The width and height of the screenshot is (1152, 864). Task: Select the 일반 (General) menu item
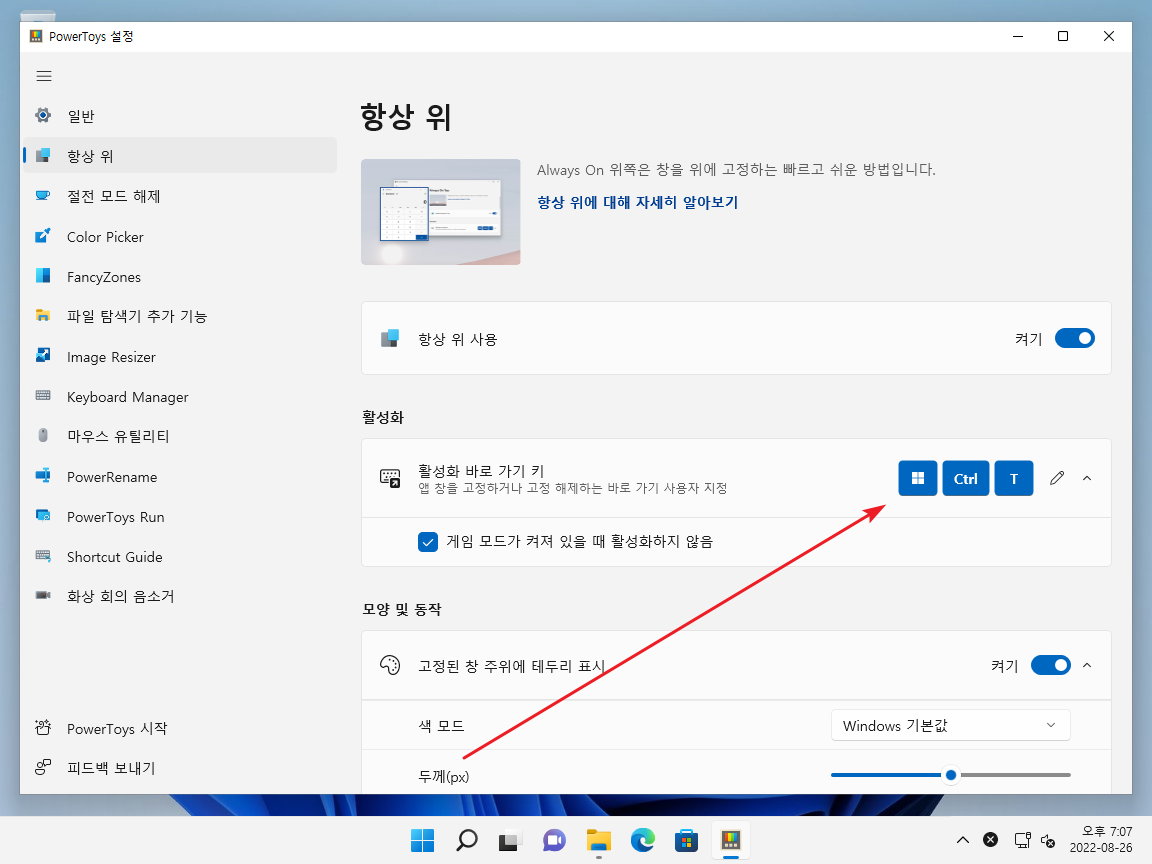pos(180,115)
